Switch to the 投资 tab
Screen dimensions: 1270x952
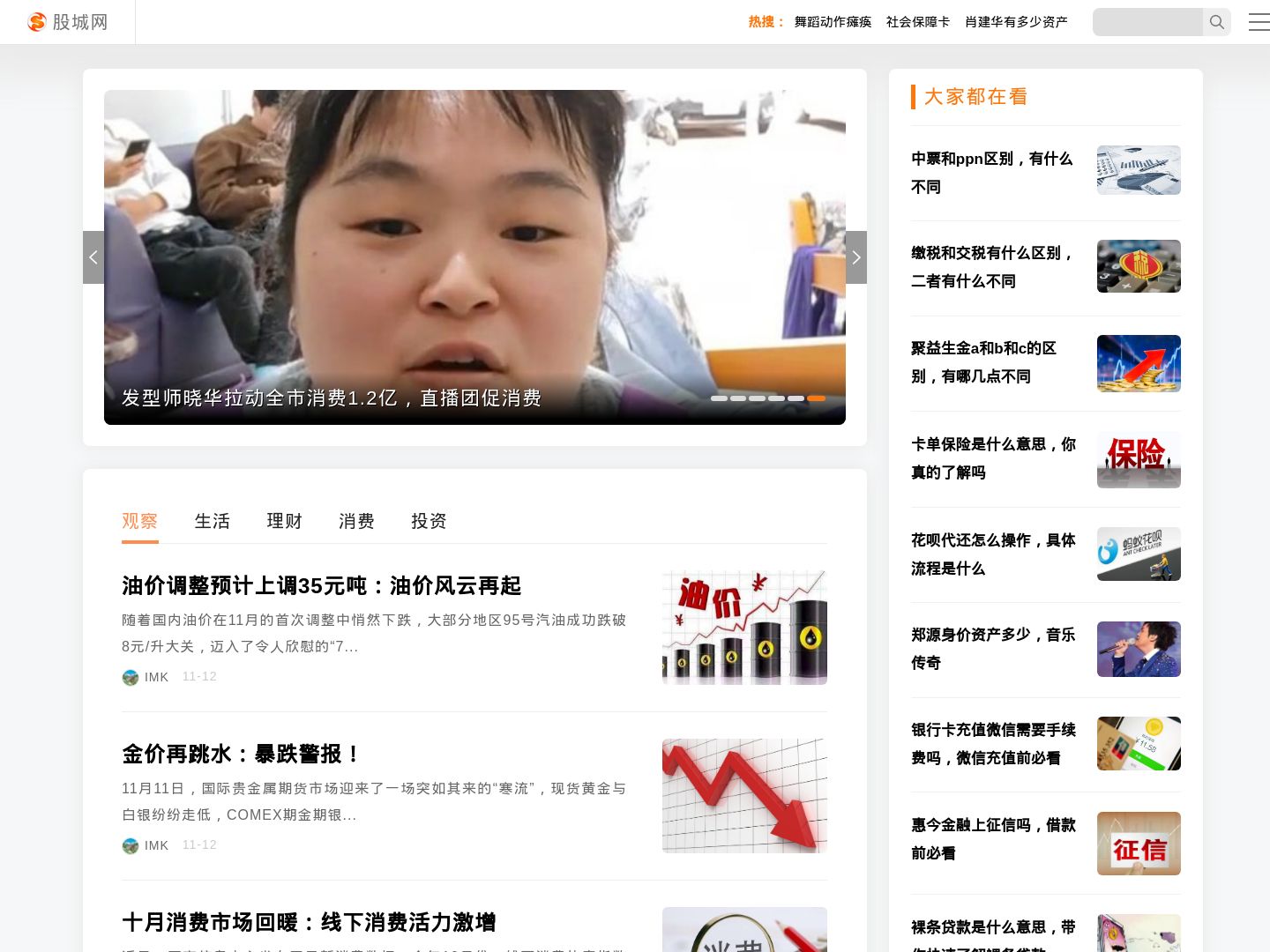point(429,521)
